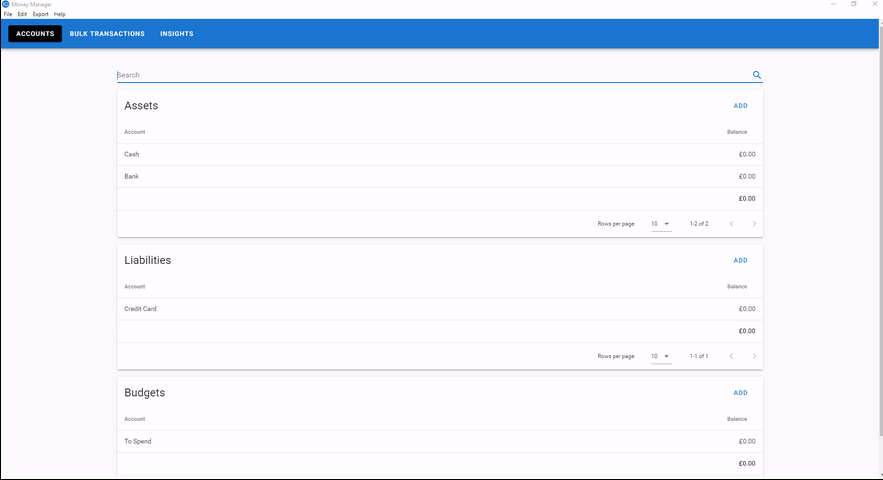Add a new Assets account
The height and width of the screenshot is (480, 883).
[741, 106]
